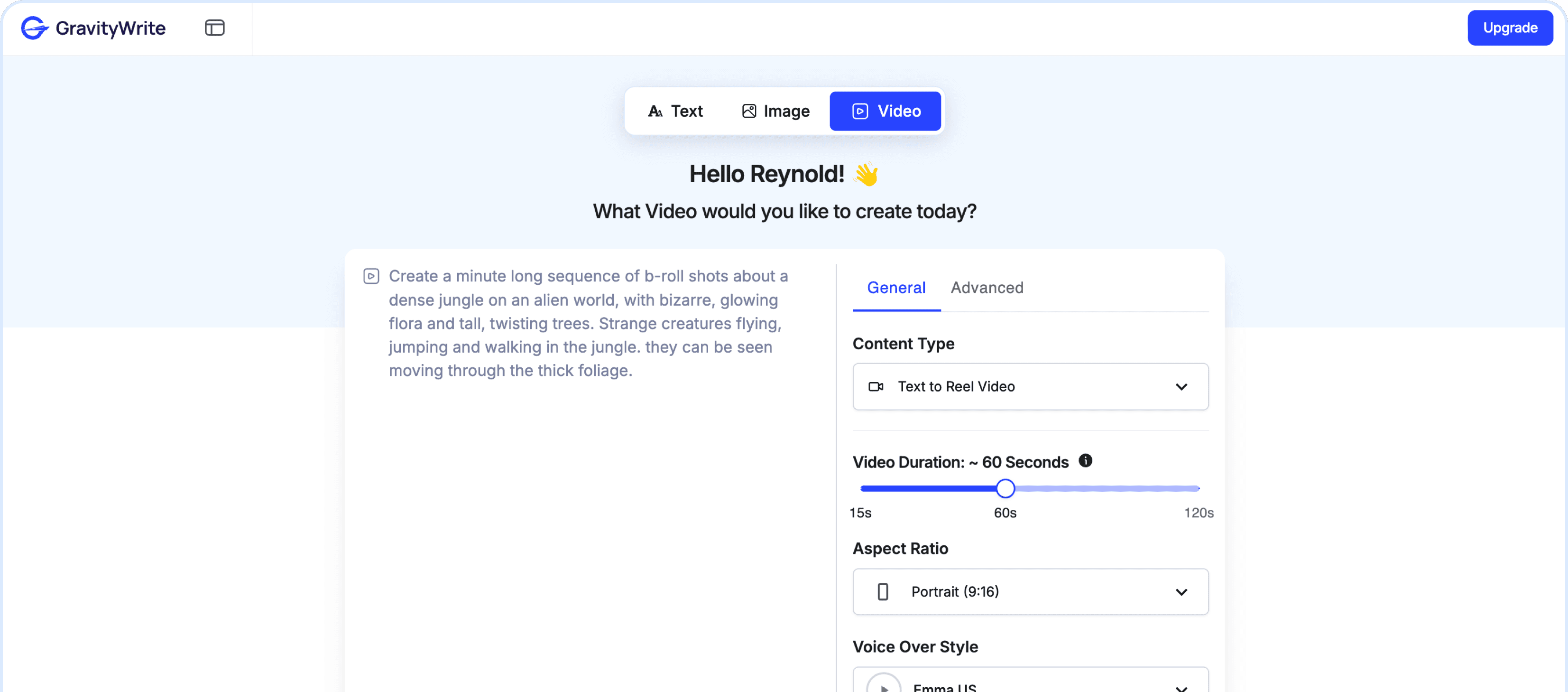Image resolution: width=1568 pixels, height=692 pixels.
Task: Click the waving hand emoji
Action: click(x=866, y=174)
